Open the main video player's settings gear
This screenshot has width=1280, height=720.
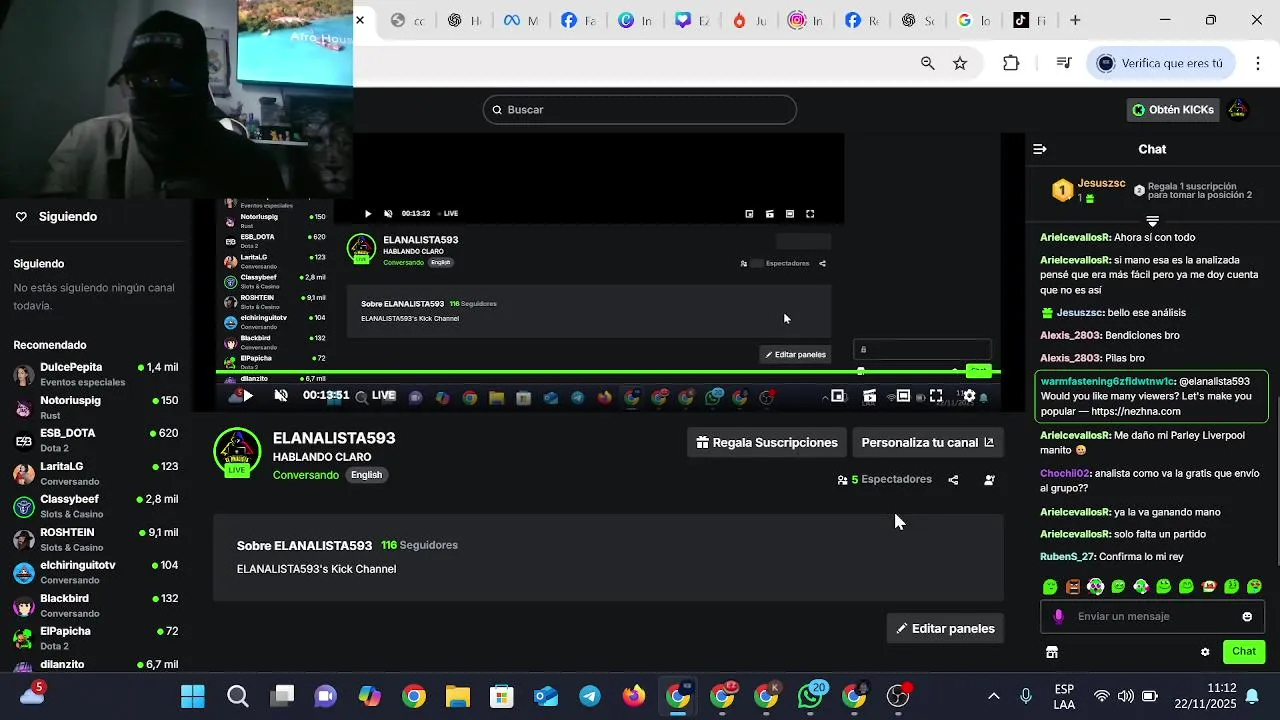pos(968,396)
